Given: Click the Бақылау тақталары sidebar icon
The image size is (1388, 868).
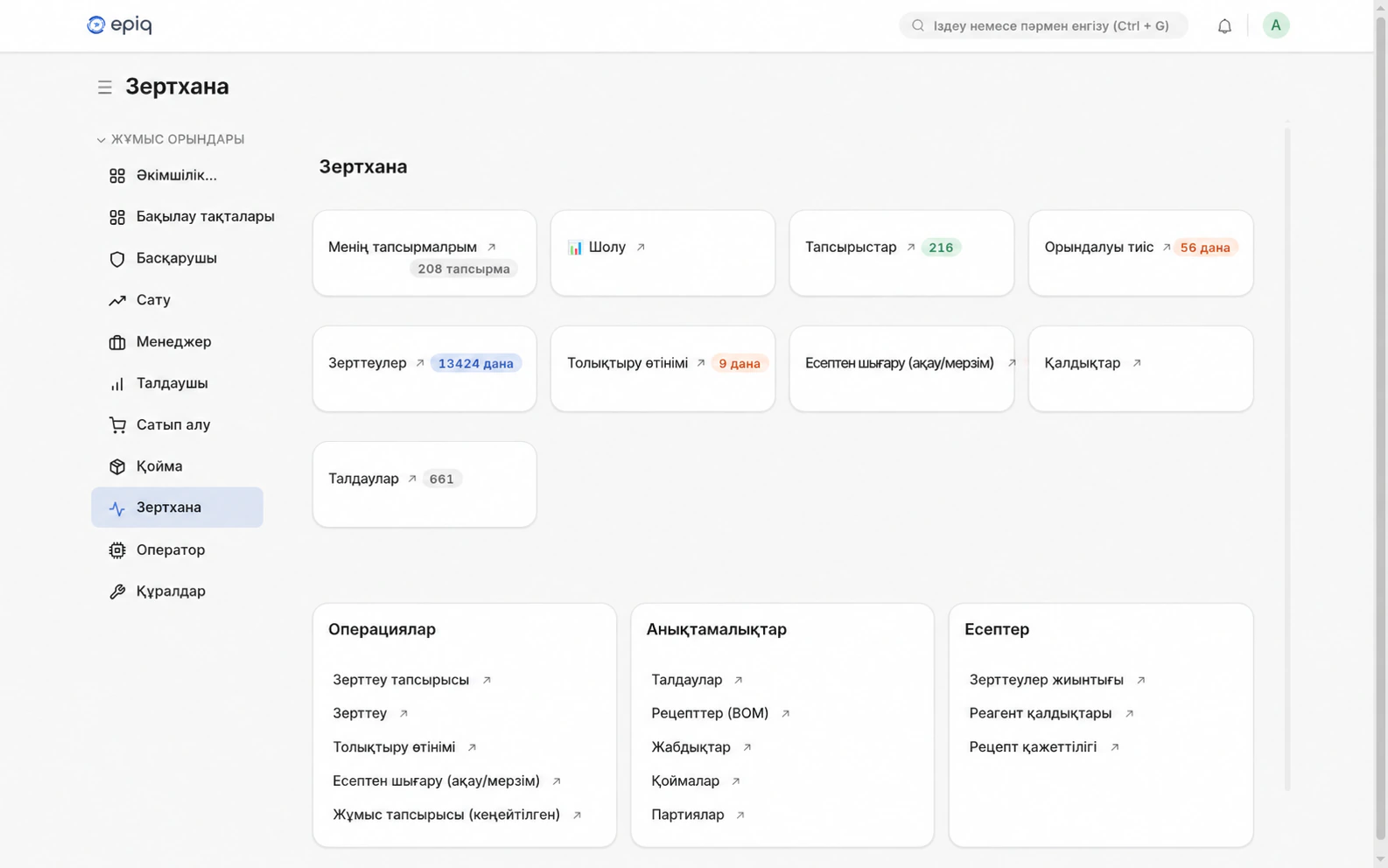Looking at the screenshot, I should pyautogui.click(x=117, y=217).
